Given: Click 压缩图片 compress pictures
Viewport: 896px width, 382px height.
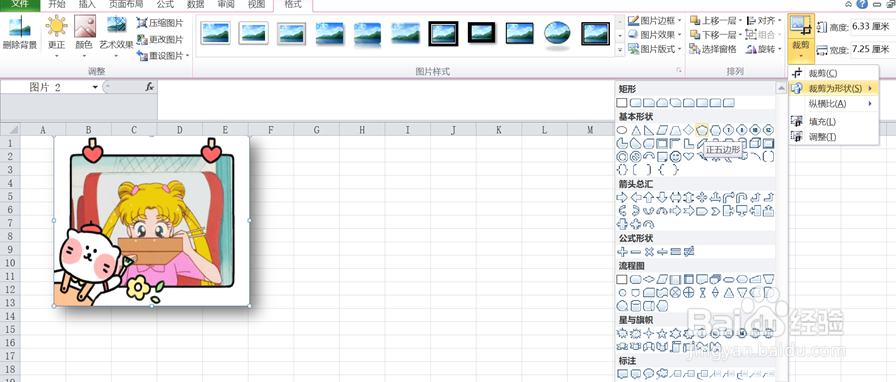Looking at the screenshot, I should tap(161, 23).
